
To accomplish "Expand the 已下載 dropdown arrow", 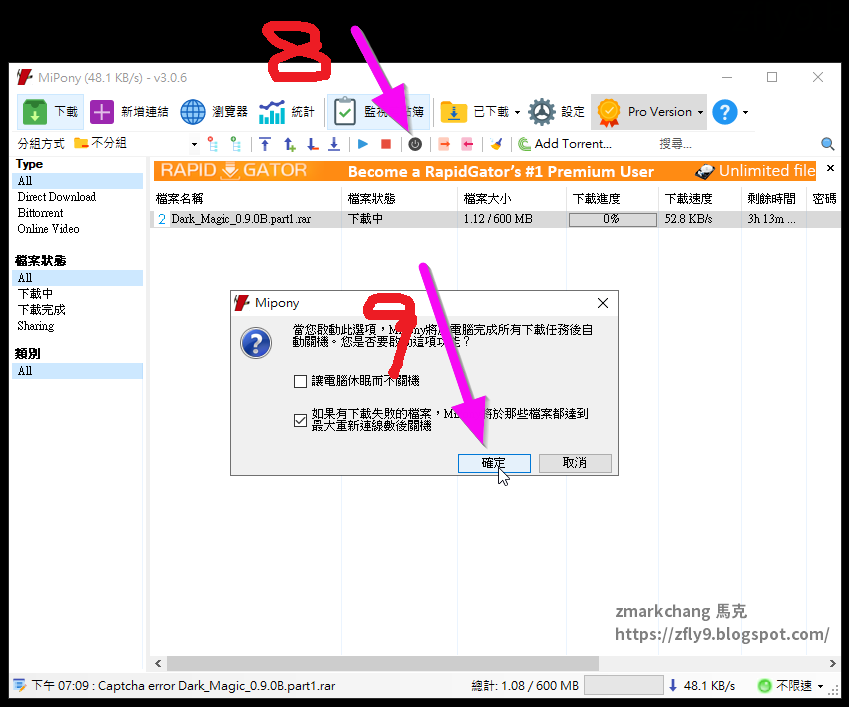I will pyautogui.click(x=517, y=113).
